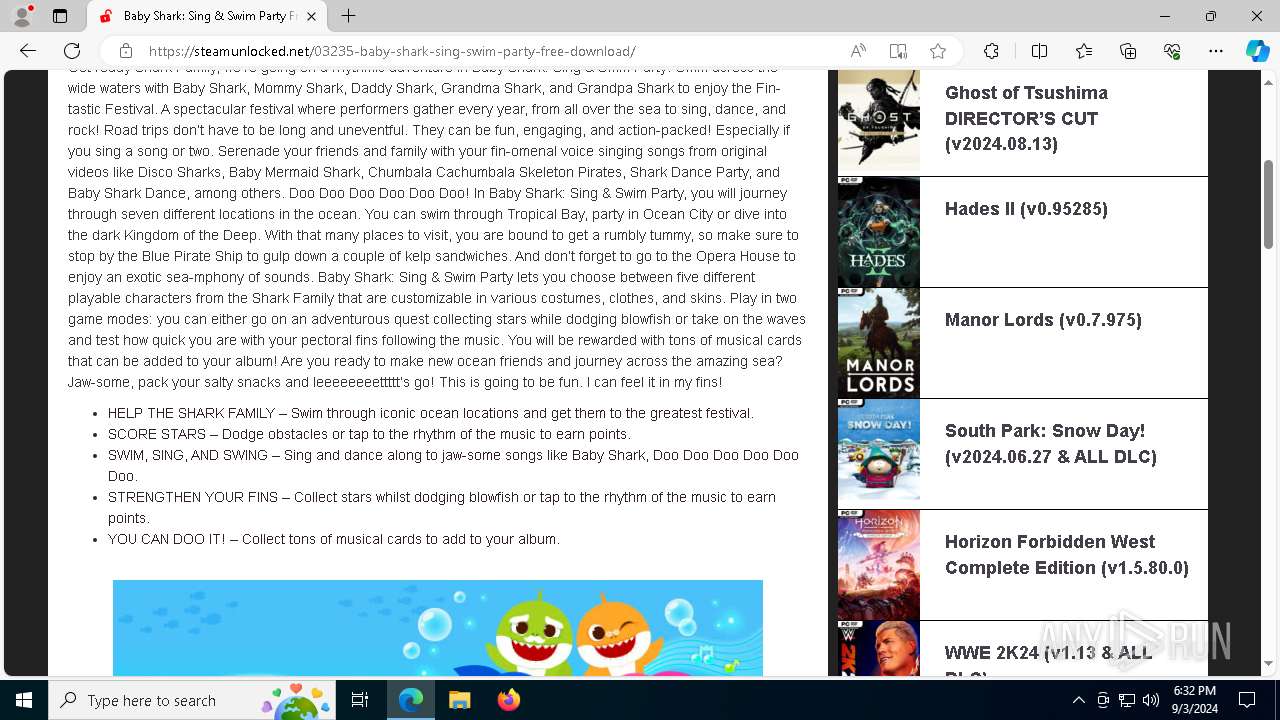Open Browser essentials heart icon
The width and height of the screenshot is (1280, 720).
point(1172,51)
